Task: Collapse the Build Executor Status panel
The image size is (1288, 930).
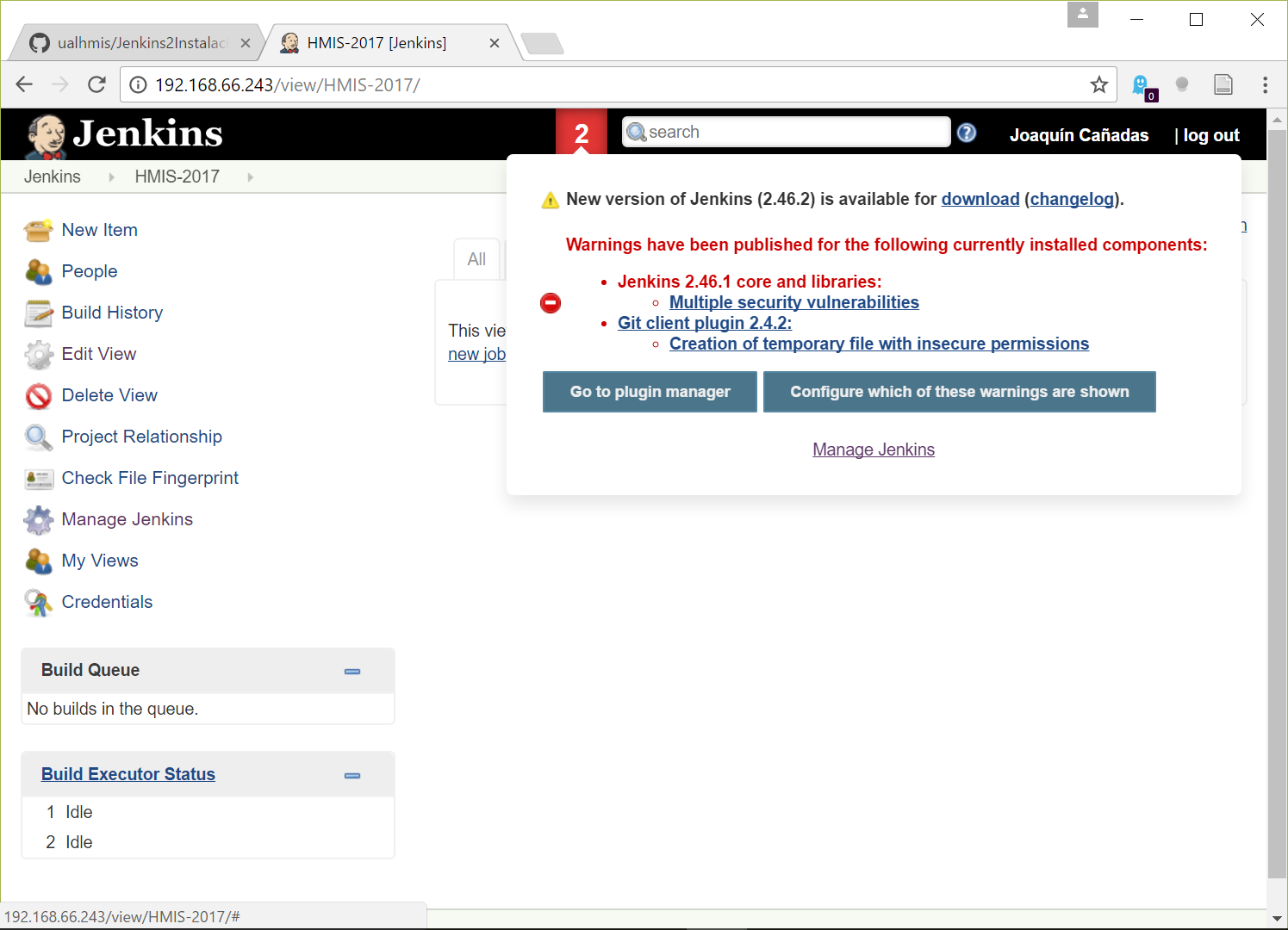Action: (x=352, y=776)
